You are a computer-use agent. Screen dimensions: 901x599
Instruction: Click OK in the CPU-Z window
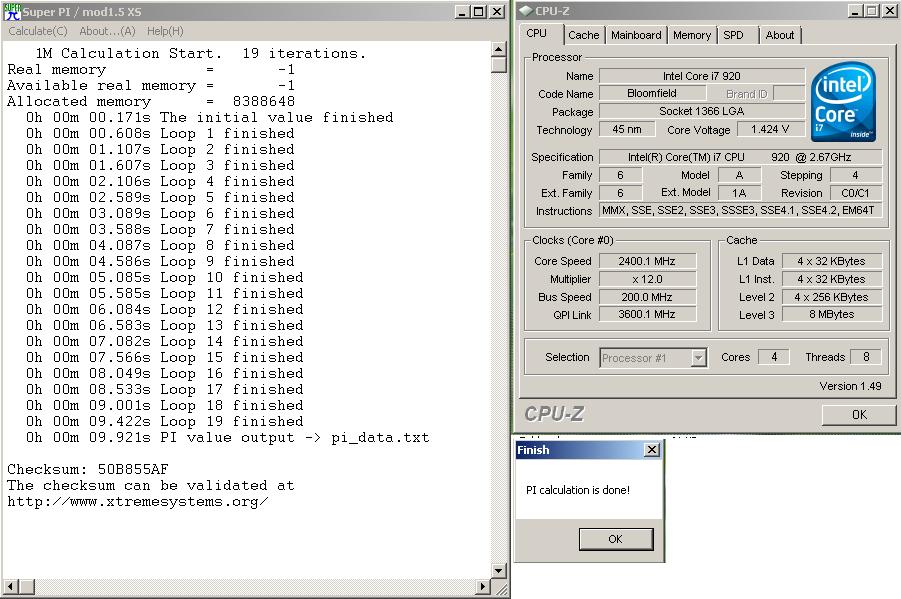pos(859,414)
